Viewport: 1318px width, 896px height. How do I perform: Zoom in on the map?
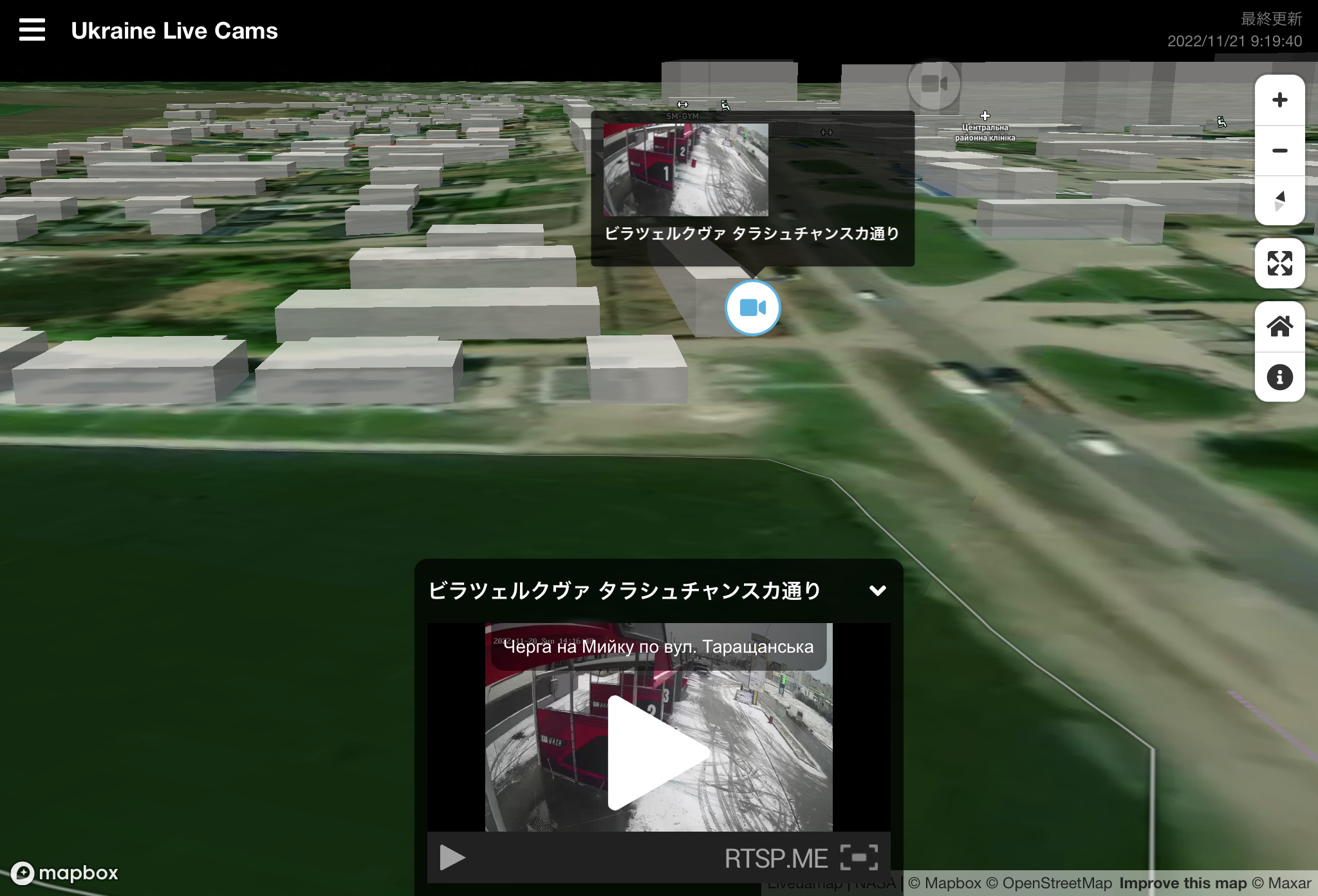point(1279,100)
